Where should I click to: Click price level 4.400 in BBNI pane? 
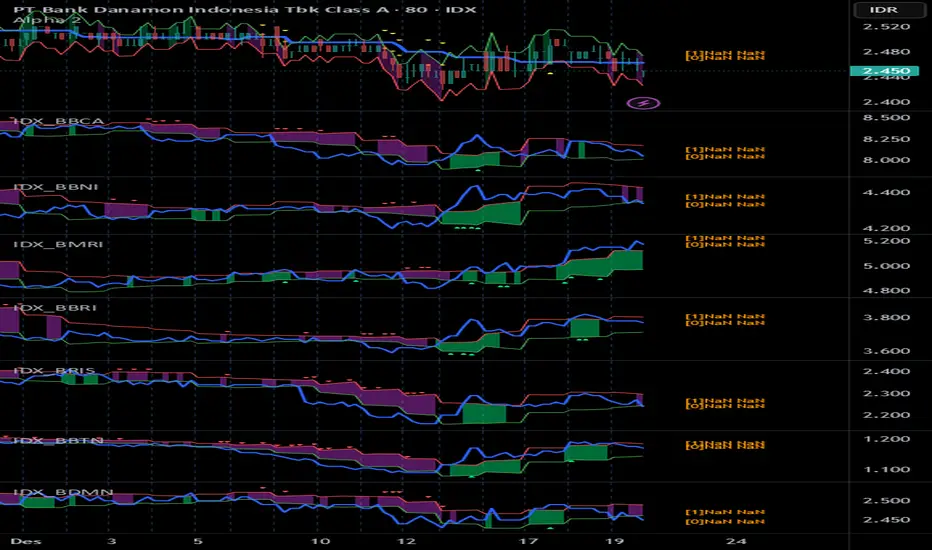[886, 193]
